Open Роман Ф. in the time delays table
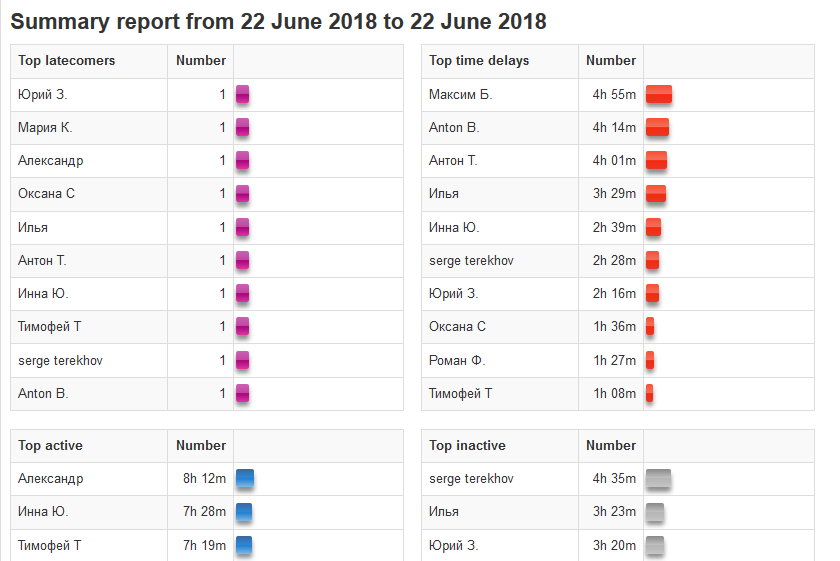Image resolution: width=840 pixels, height=561 pixels. point(457,360)
